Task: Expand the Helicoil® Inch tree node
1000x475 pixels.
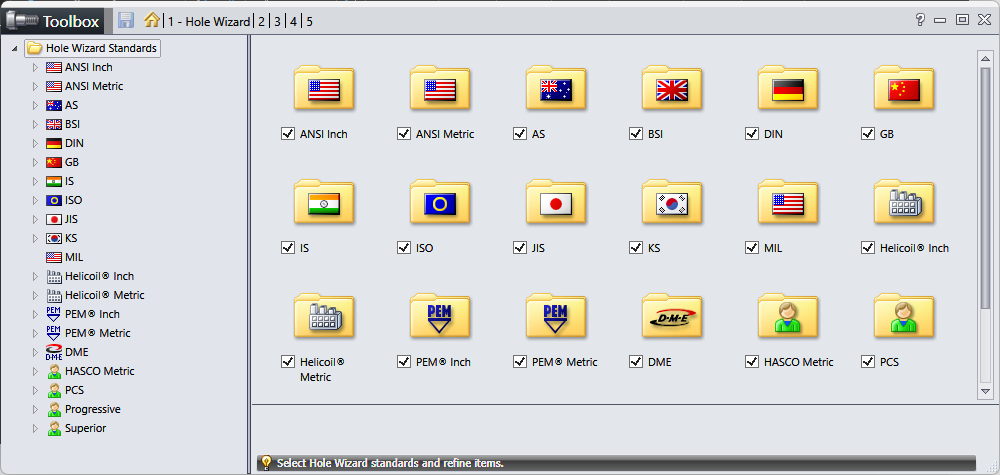Action: coord(36,276)
